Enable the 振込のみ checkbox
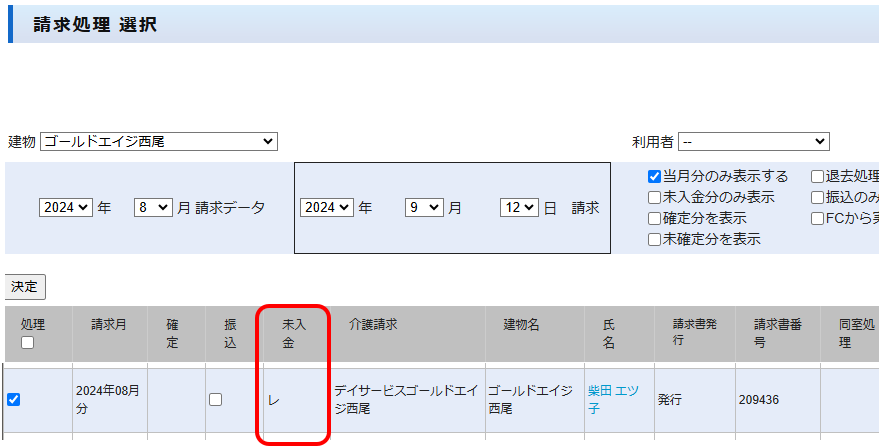The height and width of the screenshot is (448, 879). (x=817, y=198)
